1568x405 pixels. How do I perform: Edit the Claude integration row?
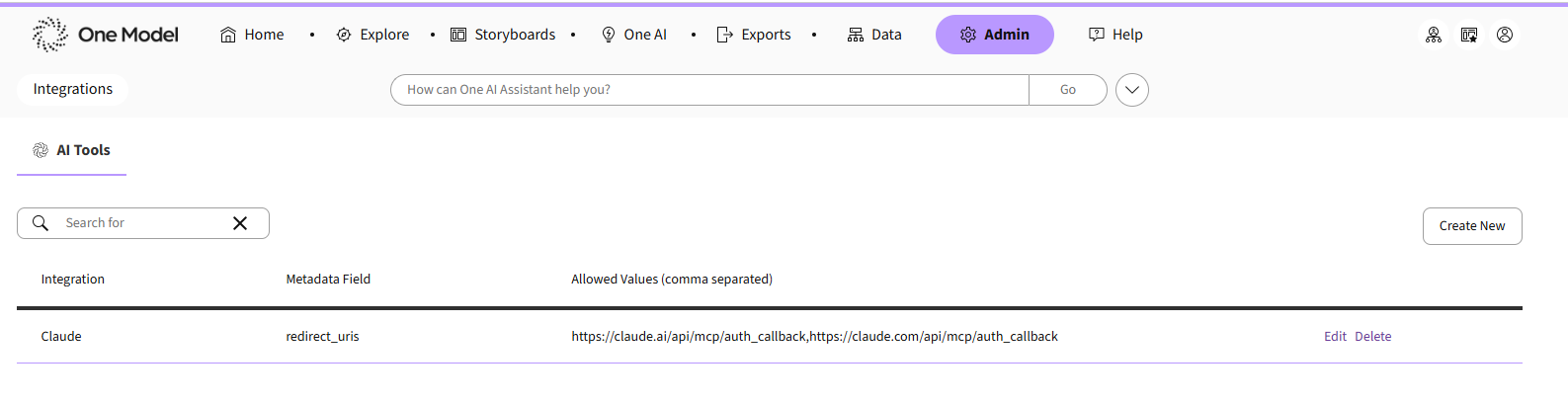pos(1335,337)
